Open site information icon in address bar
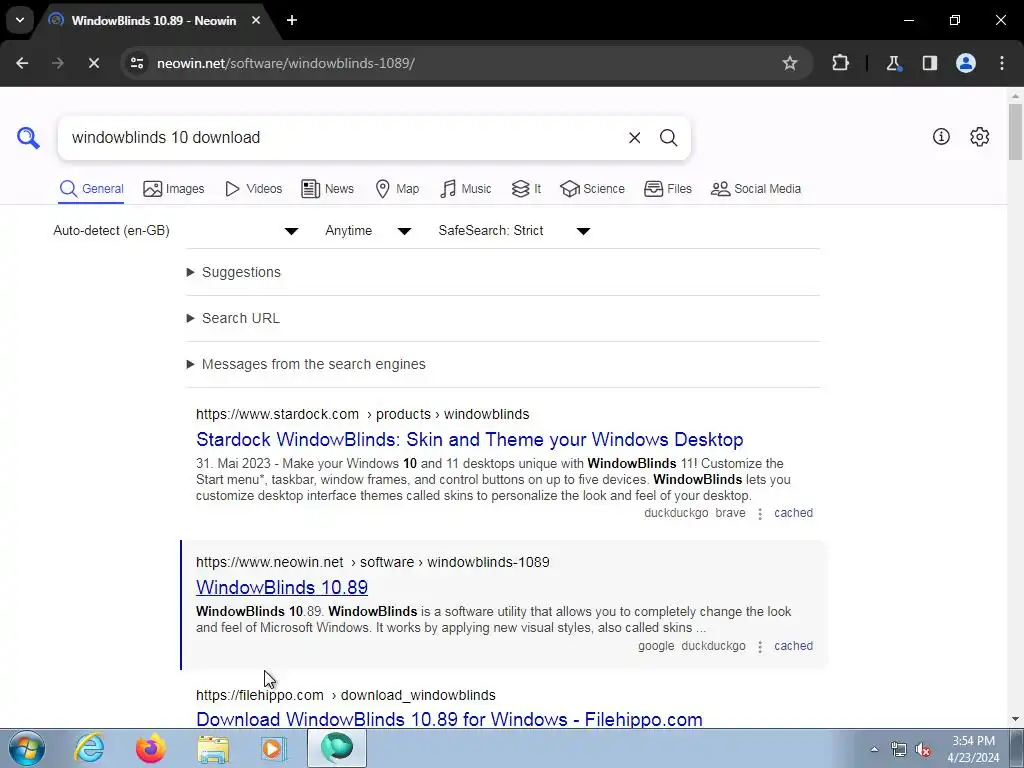1024x768 pixels. click(137, 63)
